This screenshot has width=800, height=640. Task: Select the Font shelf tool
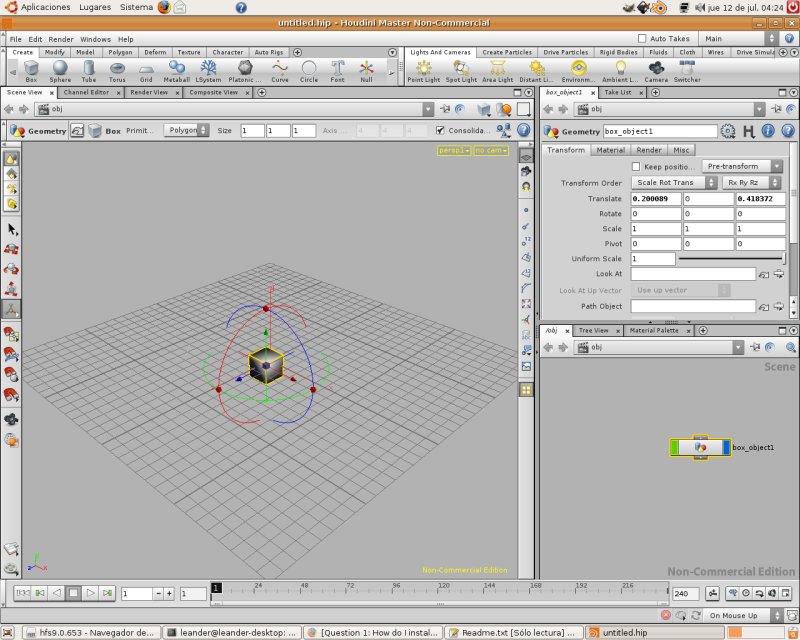coord(337,71)
